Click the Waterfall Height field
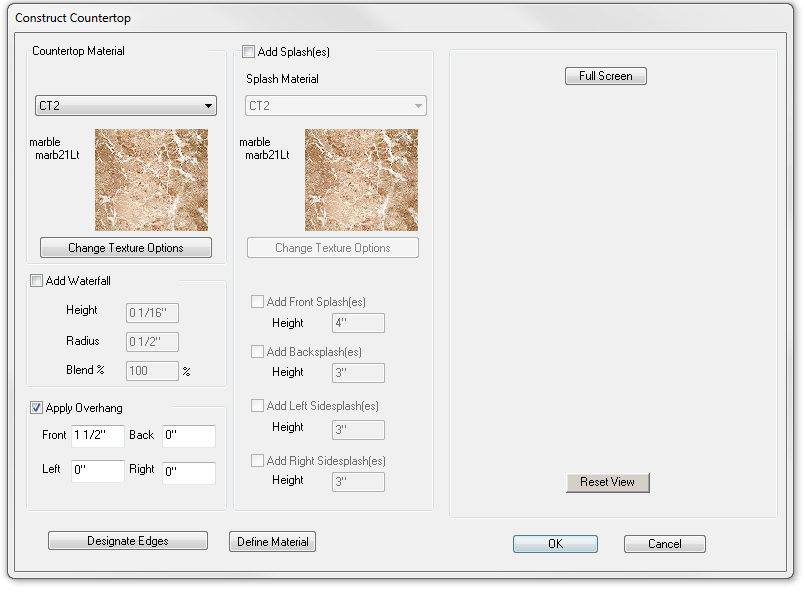803x598 pixels. coord(152,312)
